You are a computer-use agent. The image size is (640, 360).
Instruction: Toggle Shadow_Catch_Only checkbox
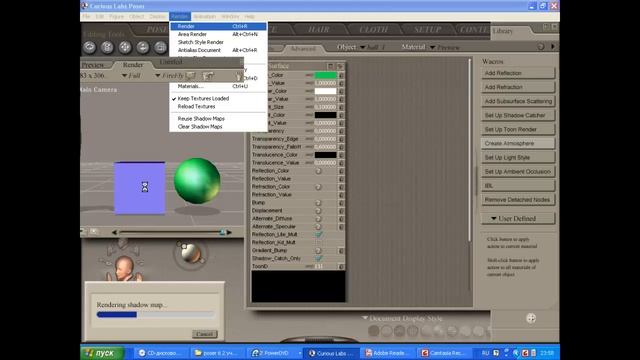(x=319, y=258)
